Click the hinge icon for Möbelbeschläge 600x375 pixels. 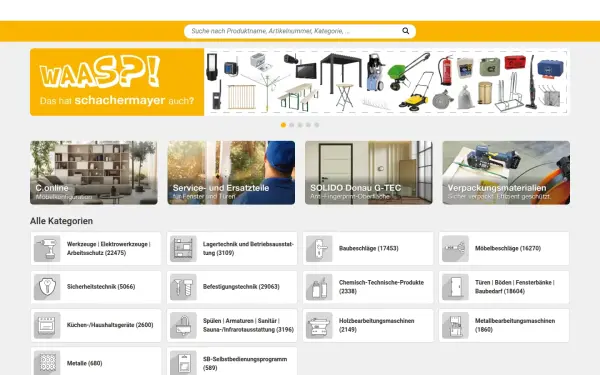click(x=455, y=248)
